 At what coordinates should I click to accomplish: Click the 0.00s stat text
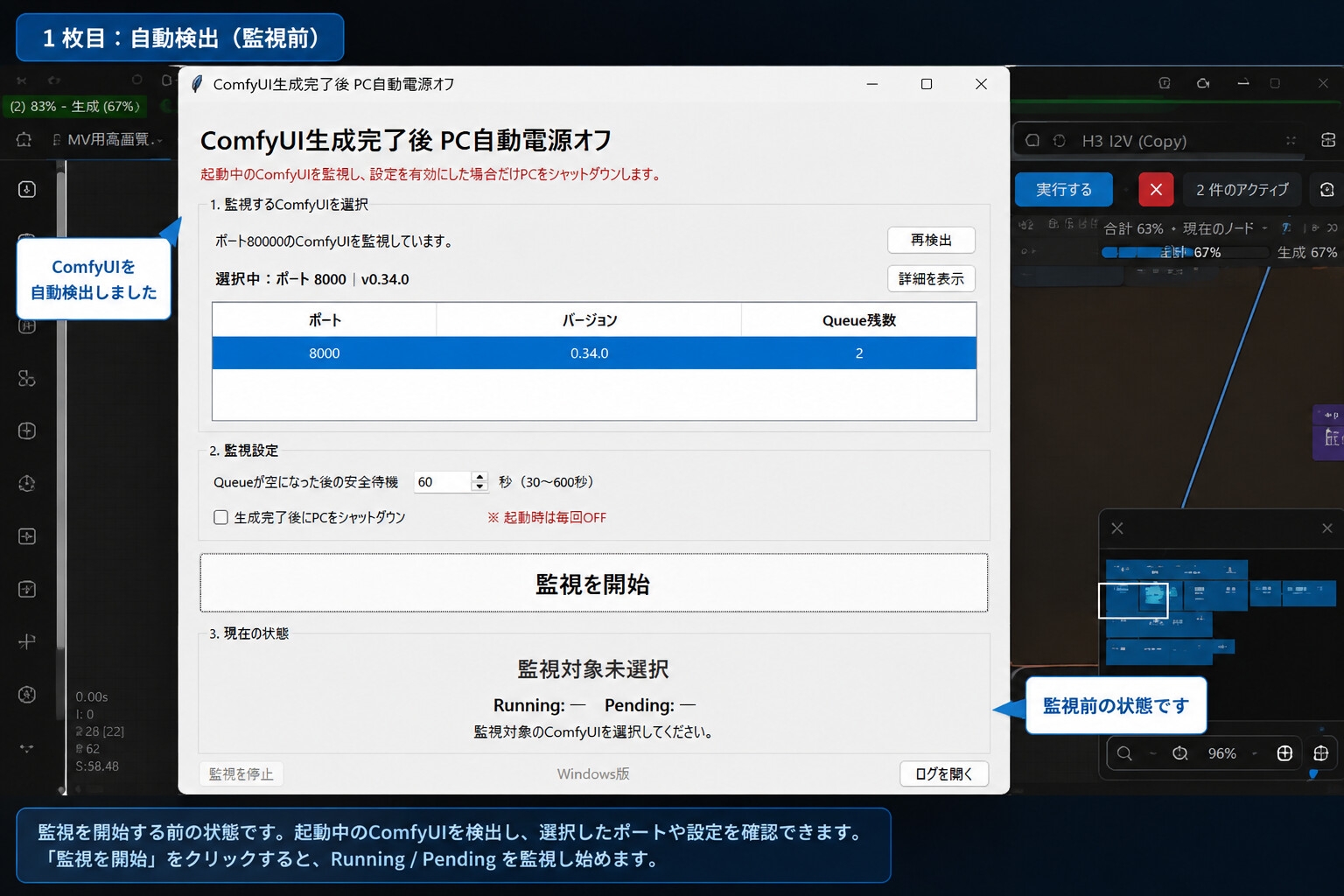(92, 696)
